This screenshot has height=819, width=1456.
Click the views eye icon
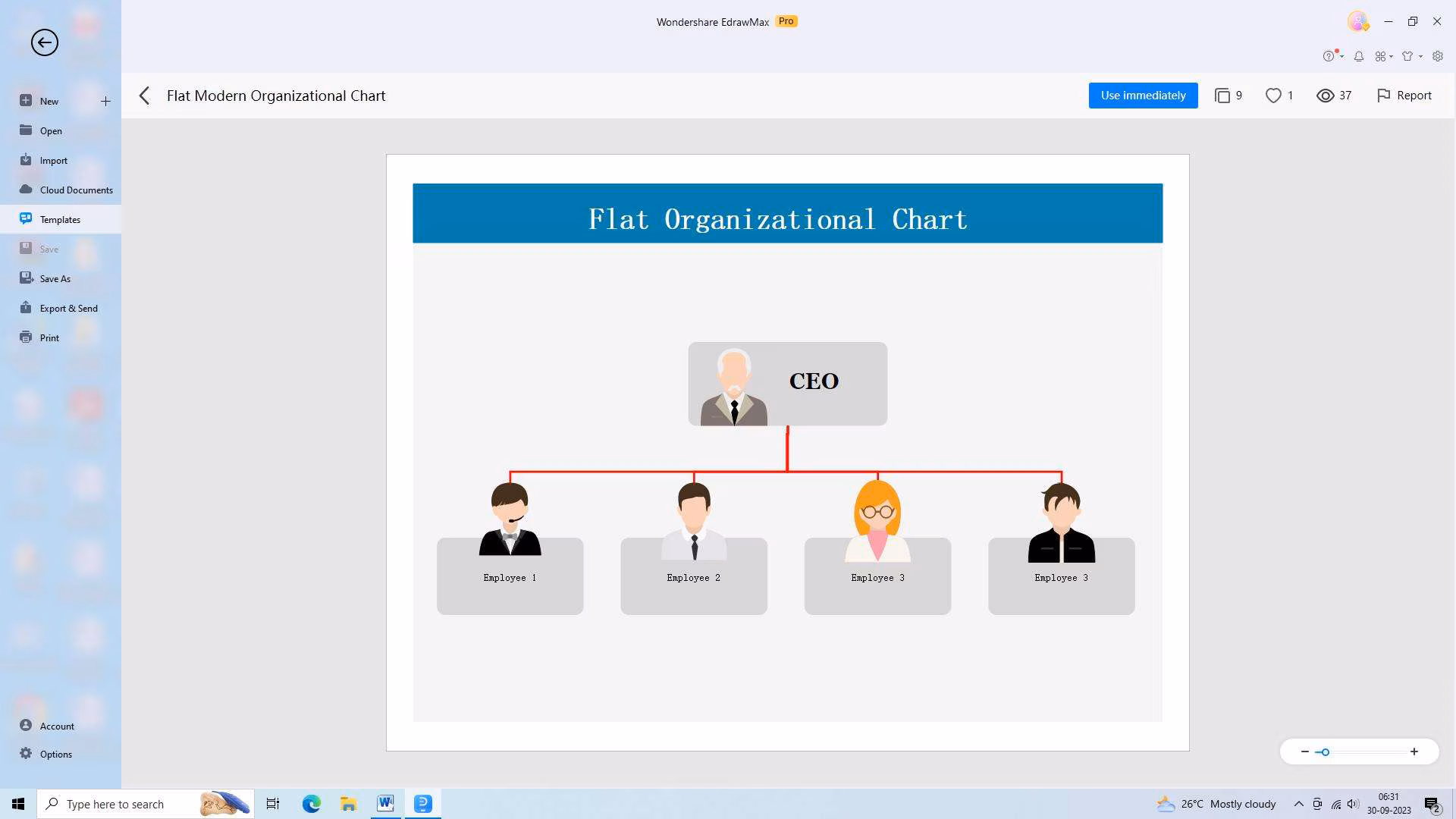coord(1325,96)
